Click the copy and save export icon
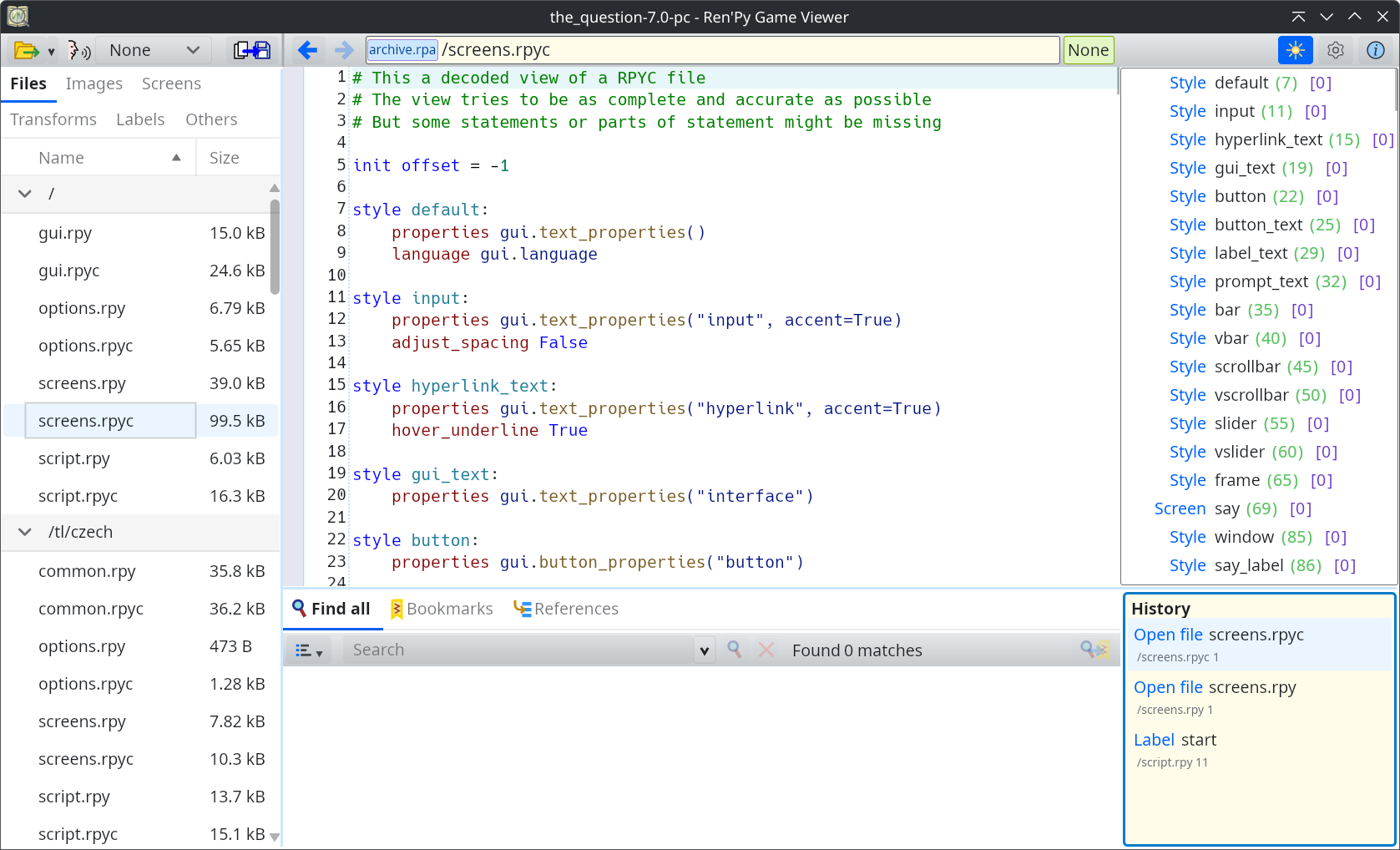1400x850 pixels. (252, 51)
